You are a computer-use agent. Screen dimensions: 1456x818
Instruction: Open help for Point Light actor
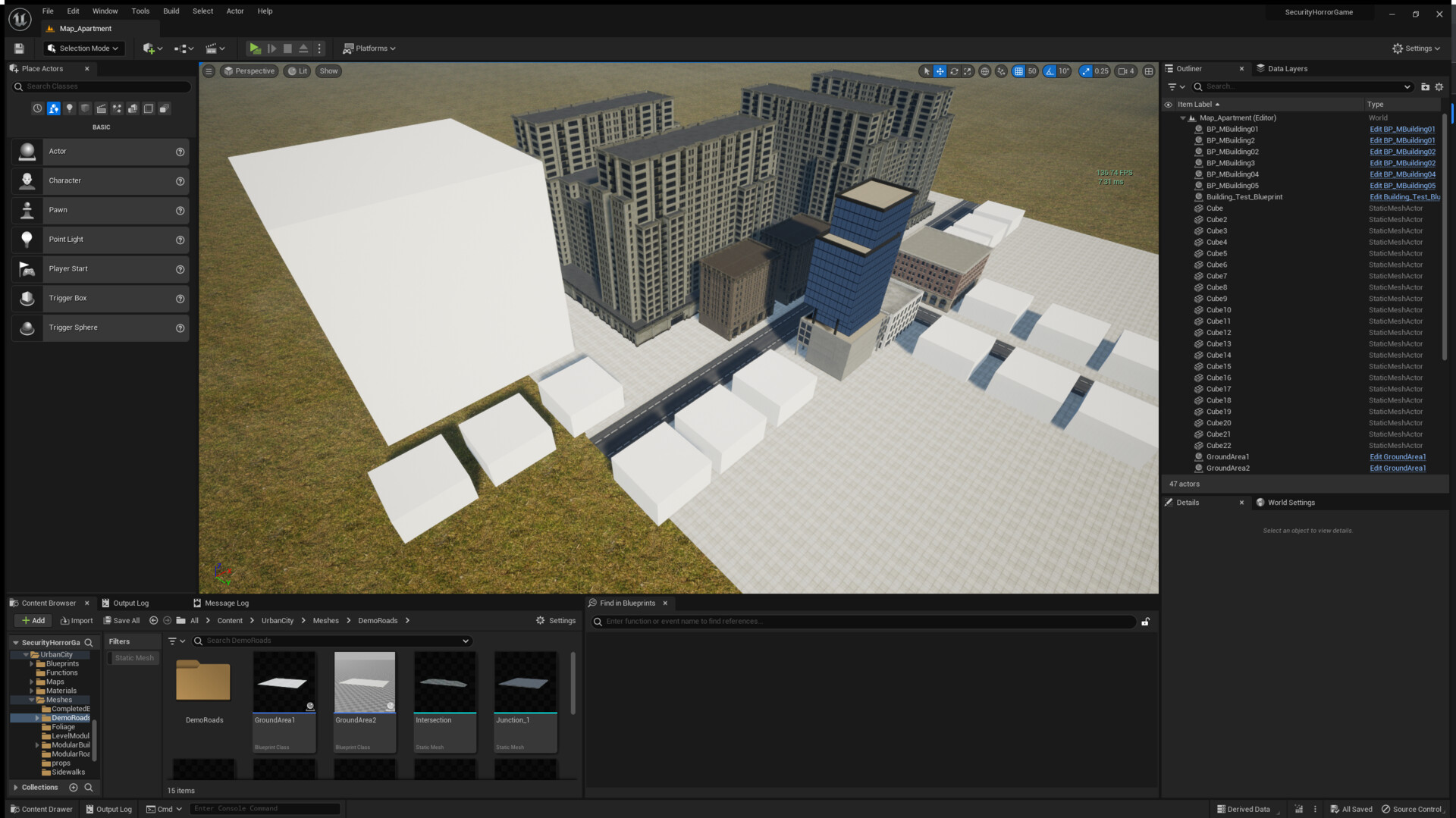(x=180, y=240)
